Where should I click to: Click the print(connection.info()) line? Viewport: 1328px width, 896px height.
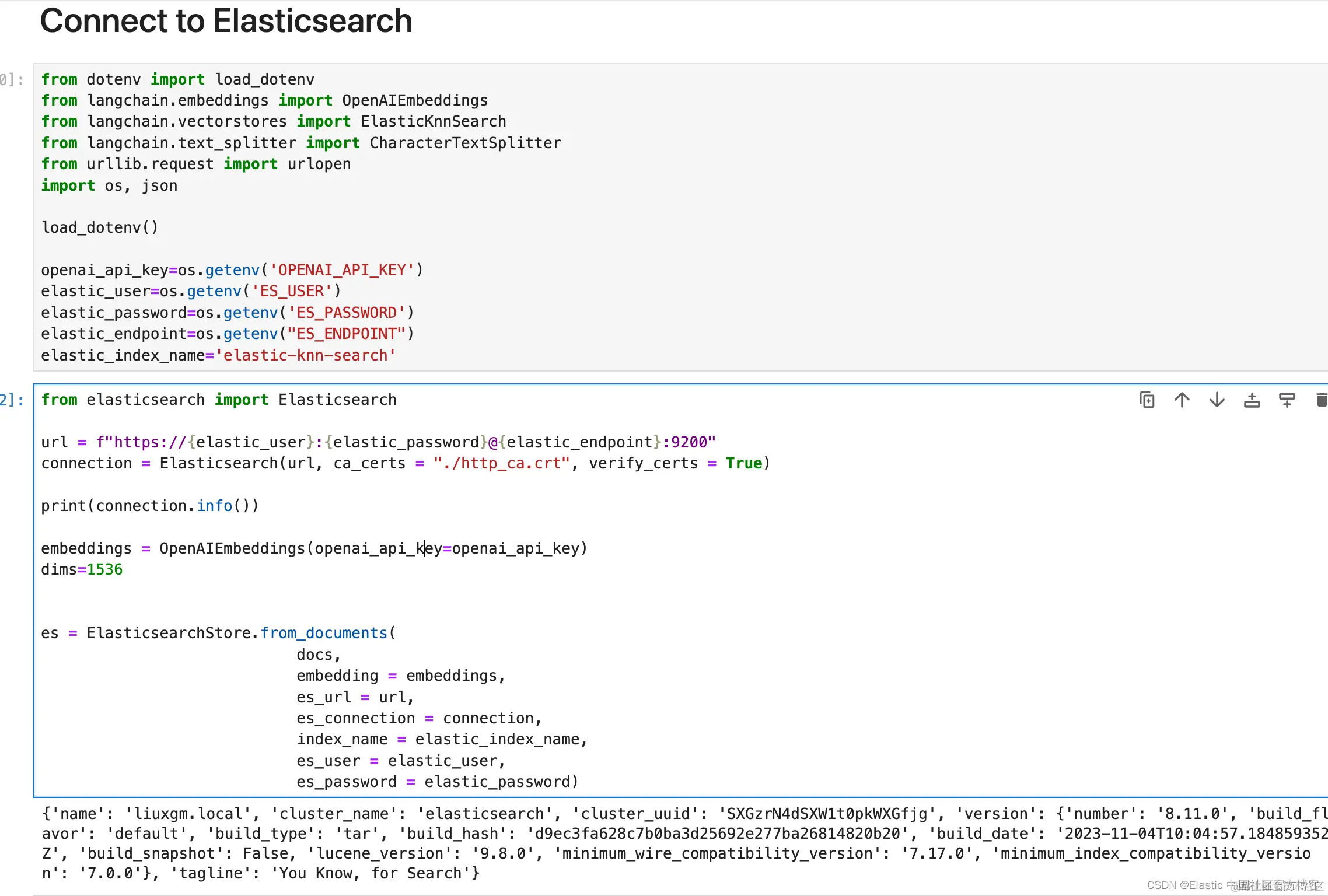coord(149,506)
